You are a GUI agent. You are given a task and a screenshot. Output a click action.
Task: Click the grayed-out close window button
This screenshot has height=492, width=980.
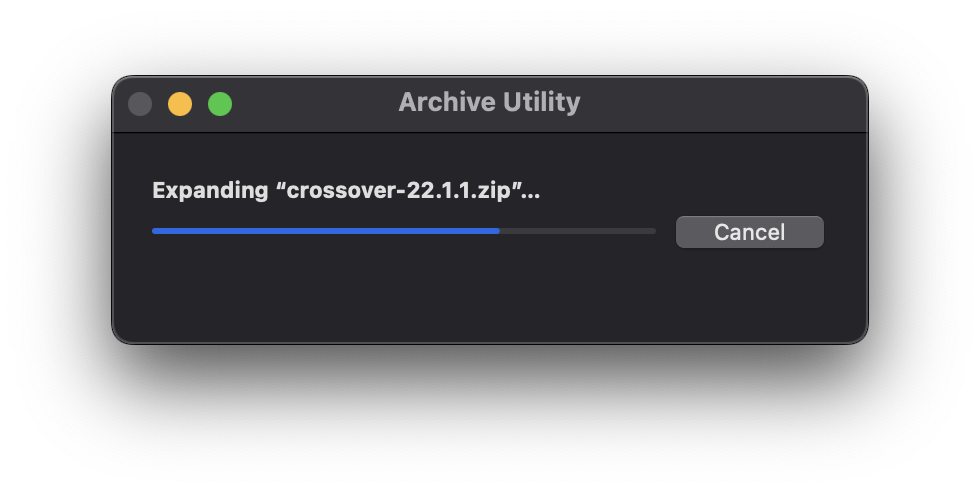tap(140, 104)
